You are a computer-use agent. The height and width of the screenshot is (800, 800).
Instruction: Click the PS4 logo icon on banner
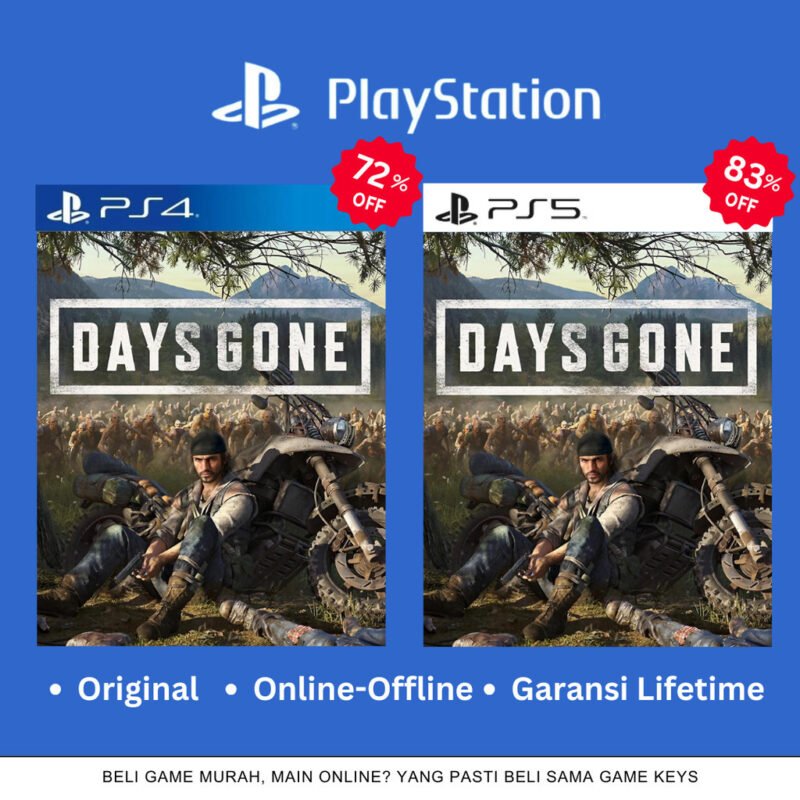coord(68,209)
